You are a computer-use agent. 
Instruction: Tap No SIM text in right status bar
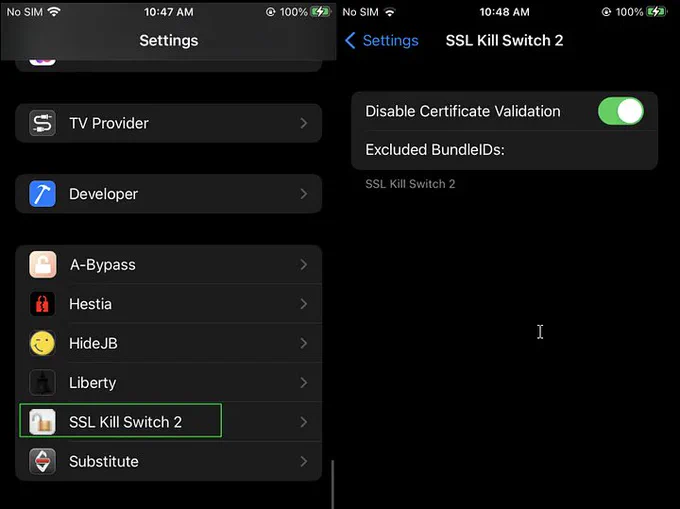pyautogui.click(x=361, y=12)
